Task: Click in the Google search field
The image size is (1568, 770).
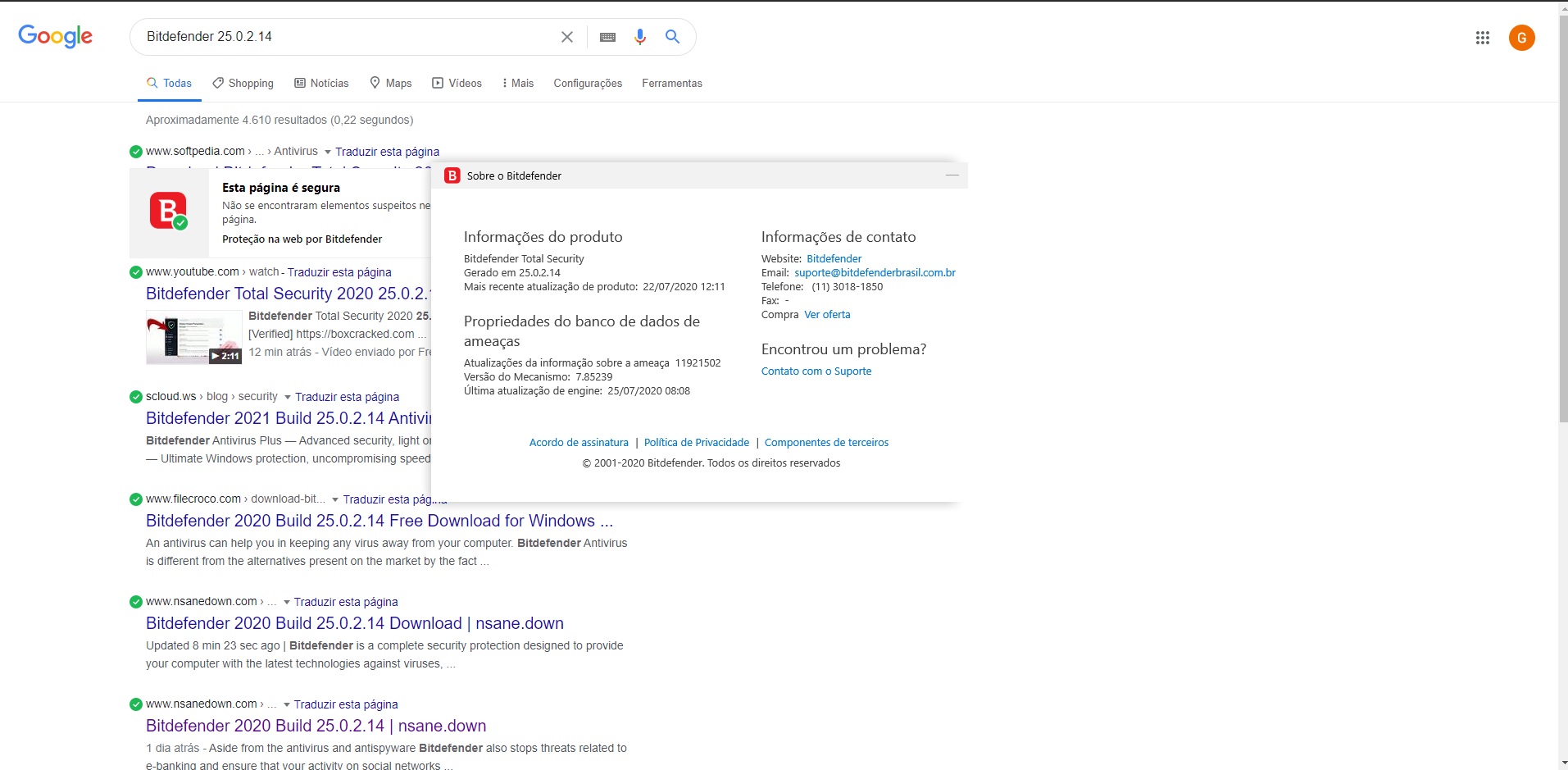Action: pyautogui.click(x=344, y=37)
